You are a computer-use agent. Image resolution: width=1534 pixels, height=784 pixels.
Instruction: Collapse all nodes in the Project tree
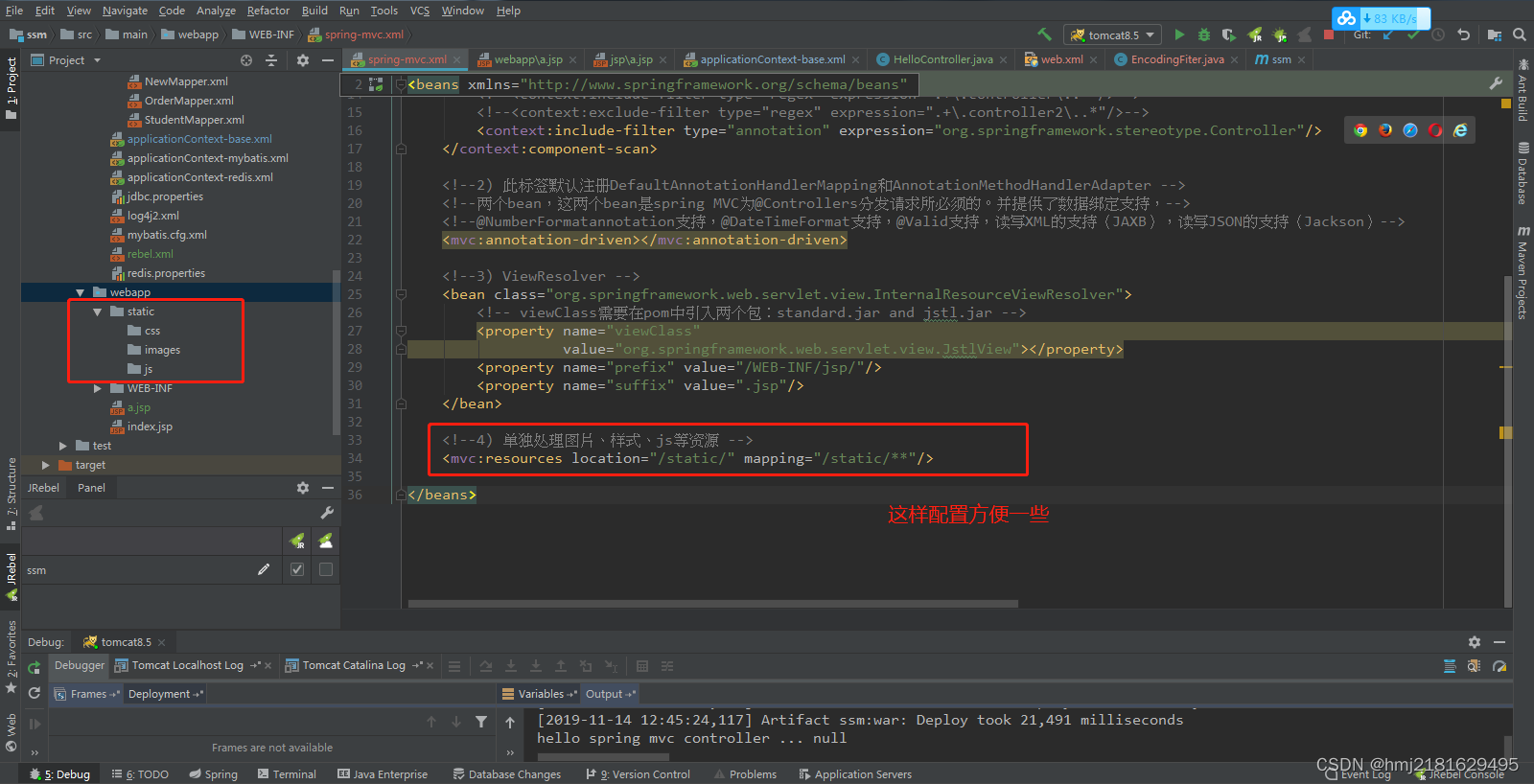tap(271, 59)
